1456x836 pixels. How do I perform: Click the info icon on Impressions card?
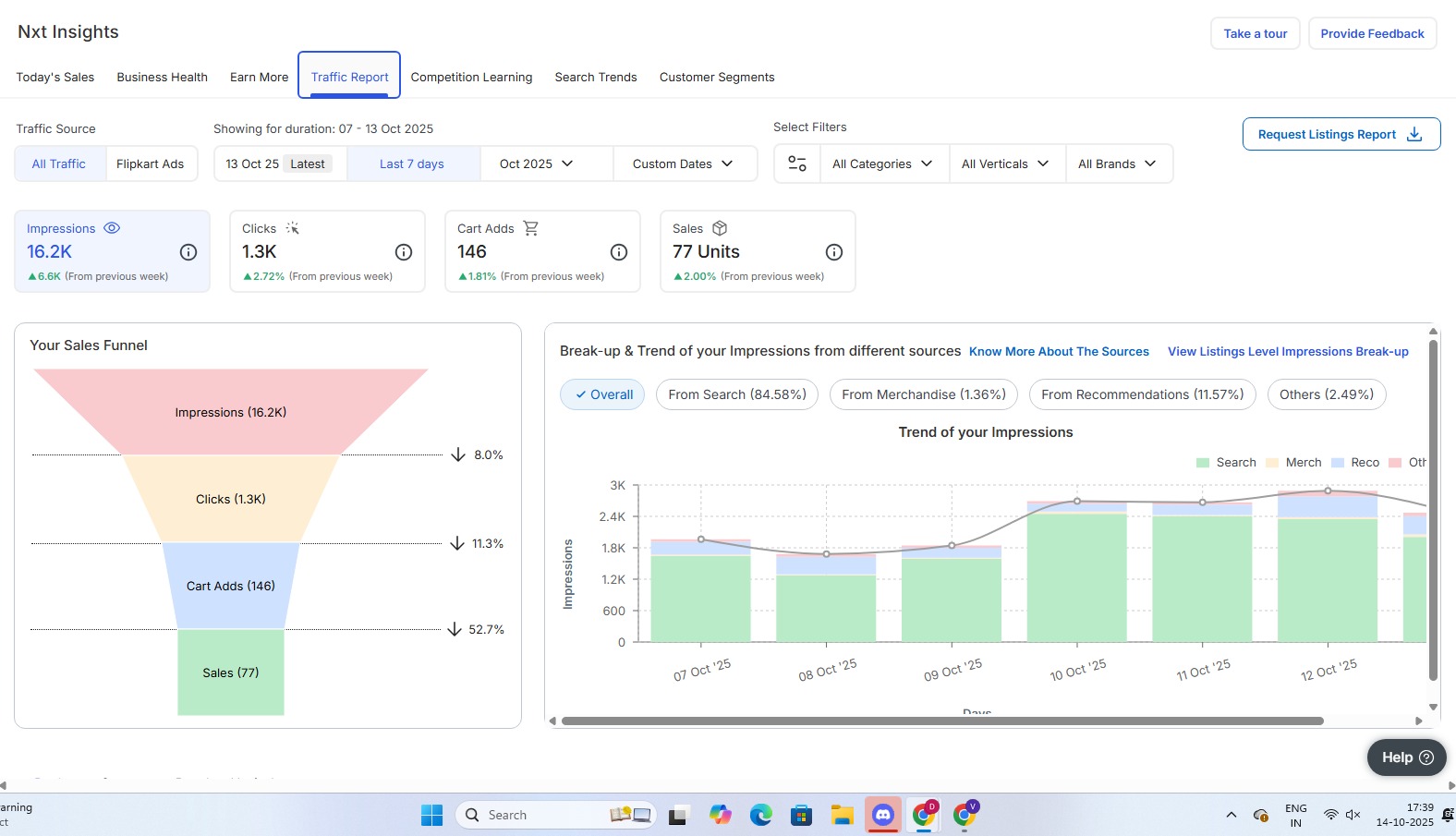tap(188, 252)
